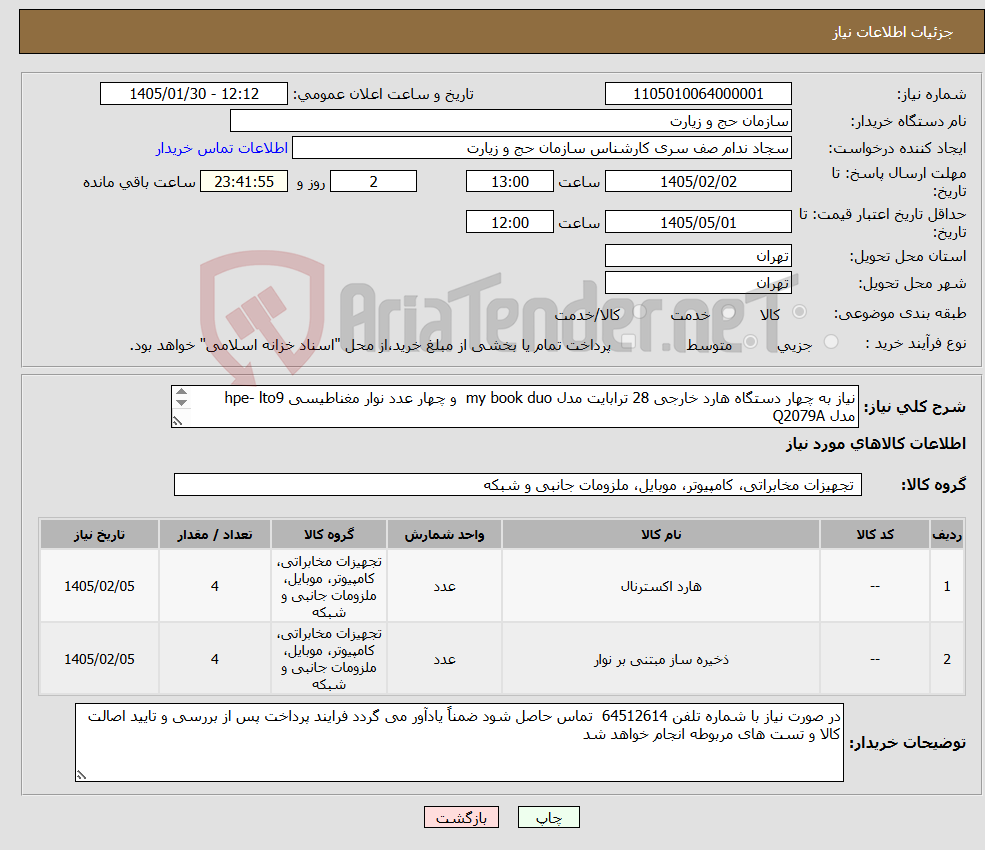Click the quantity 4 in ذخیره ساز row

click(215, 659)
